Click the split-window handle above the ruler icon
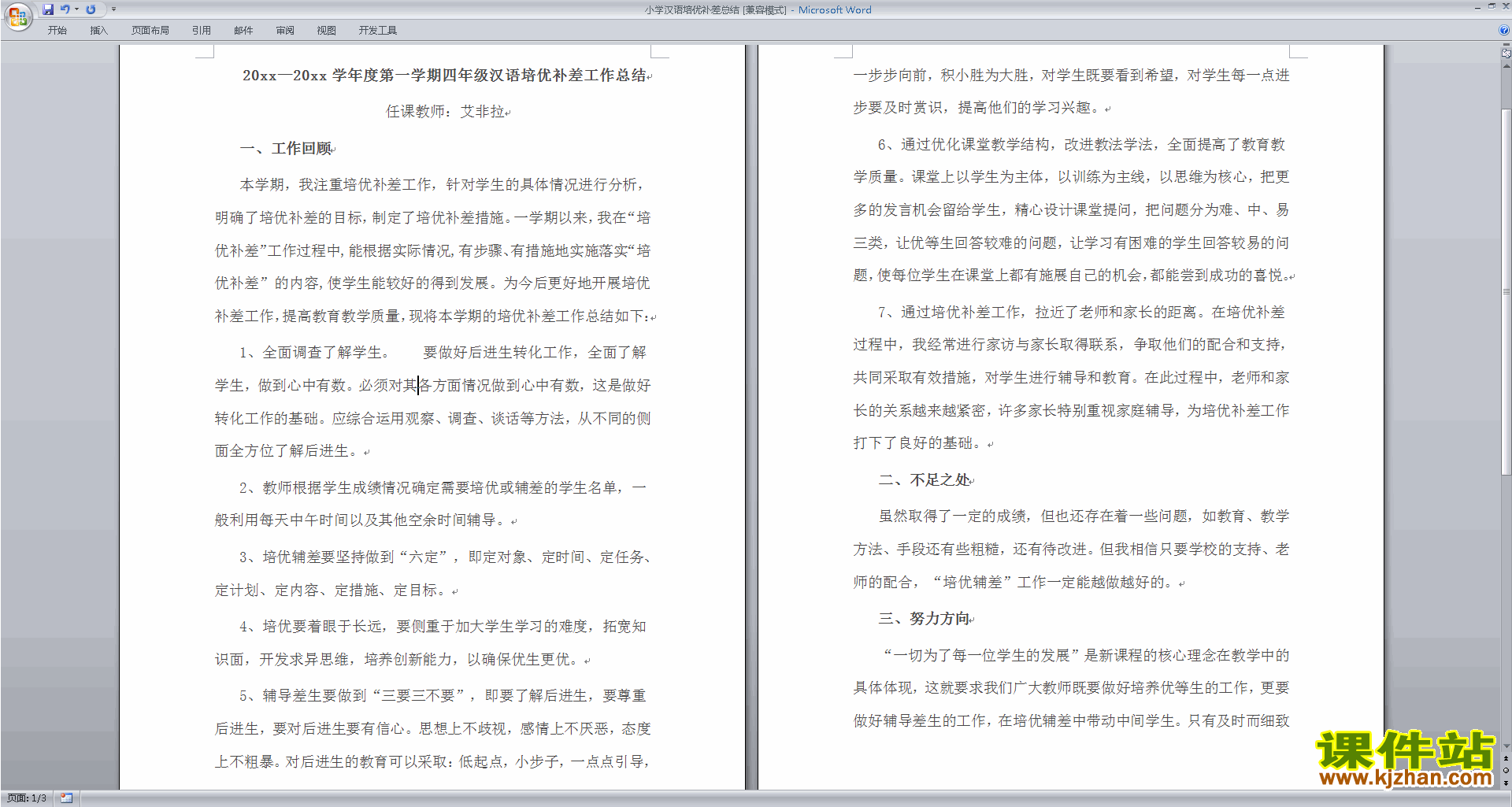The image size is (1512, 807). click(1506, 46)
